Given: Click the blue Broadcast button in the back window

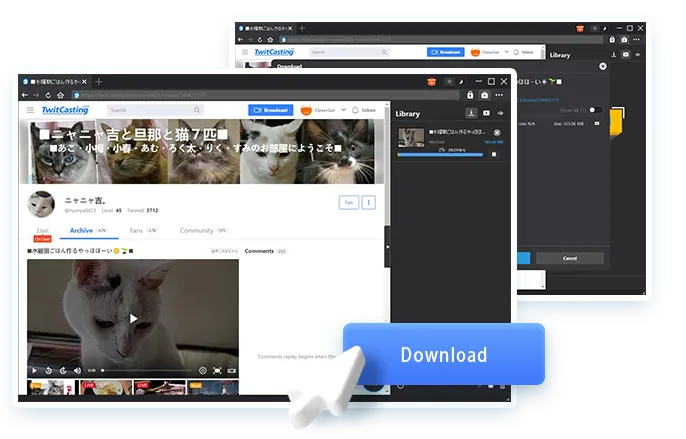Looking at the screenshot, I should (445, 52).
